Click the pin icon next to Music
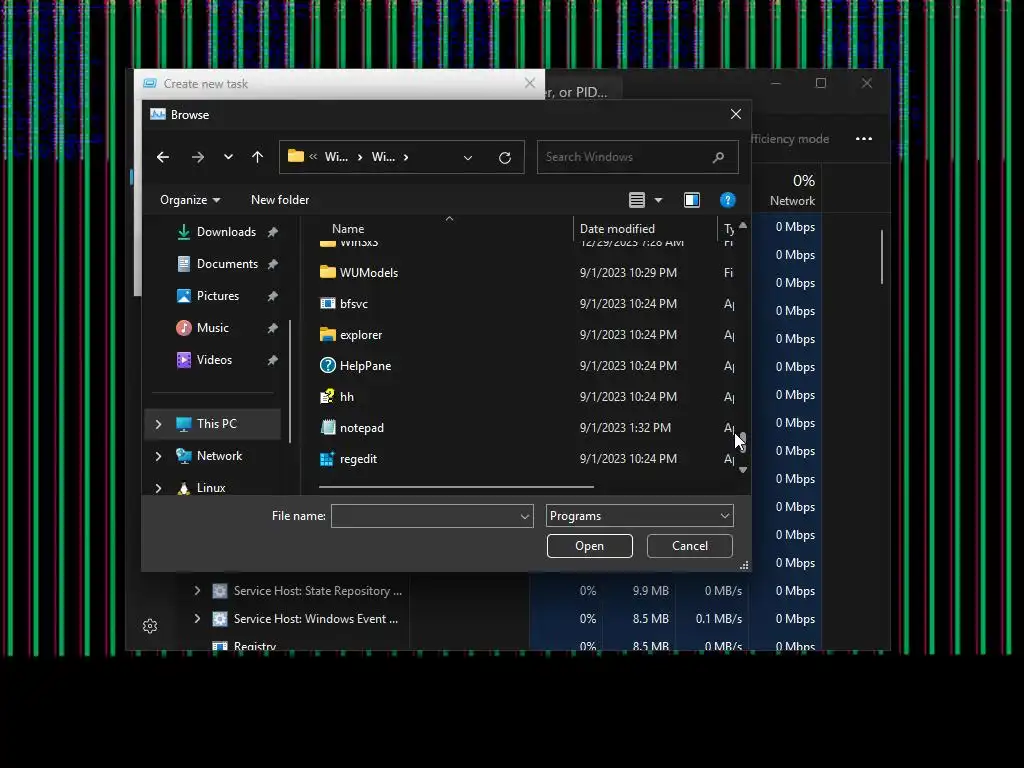The height and width of the screenshot is (768, 1024). click(x=272, y=328)
